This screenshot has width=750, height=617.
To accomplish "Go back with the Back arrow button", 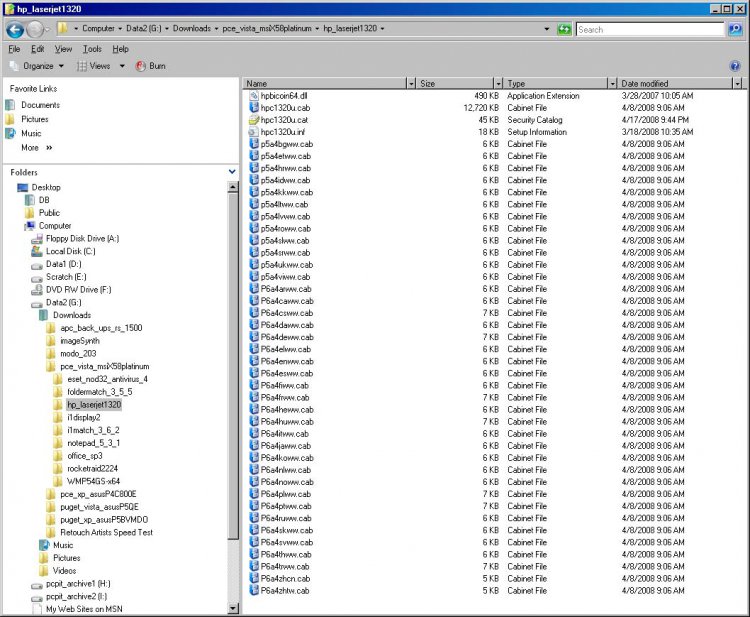I will pos(15,30).
